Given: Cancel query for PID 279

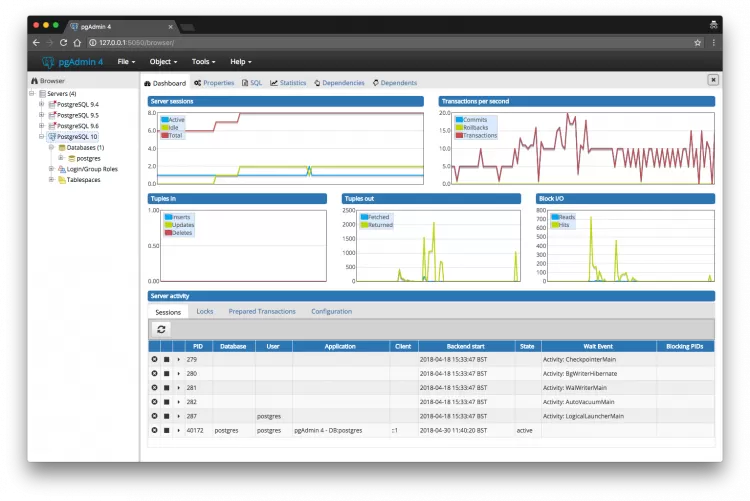Looking at the screenshot, I should pyautogui.click(x=166, y=359).
